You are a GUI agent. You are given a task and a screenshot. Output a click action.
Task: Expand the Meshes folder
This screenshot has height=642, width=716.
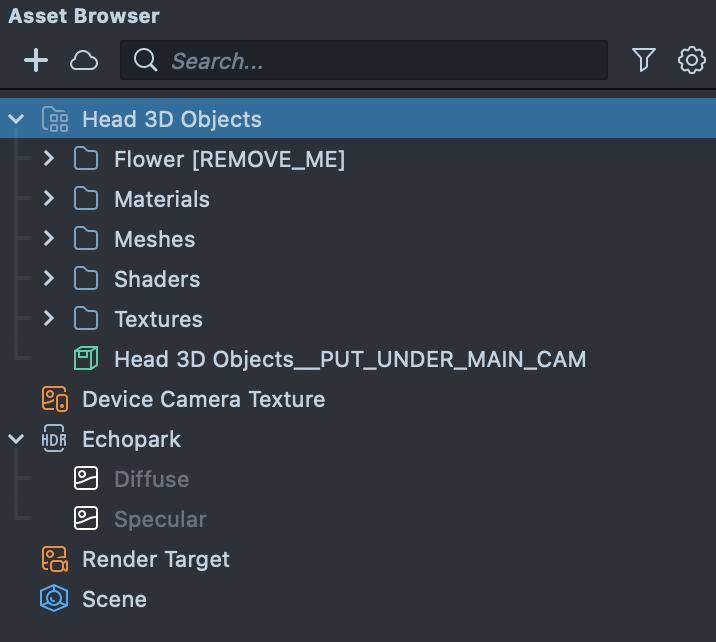[x=48, y=239]
